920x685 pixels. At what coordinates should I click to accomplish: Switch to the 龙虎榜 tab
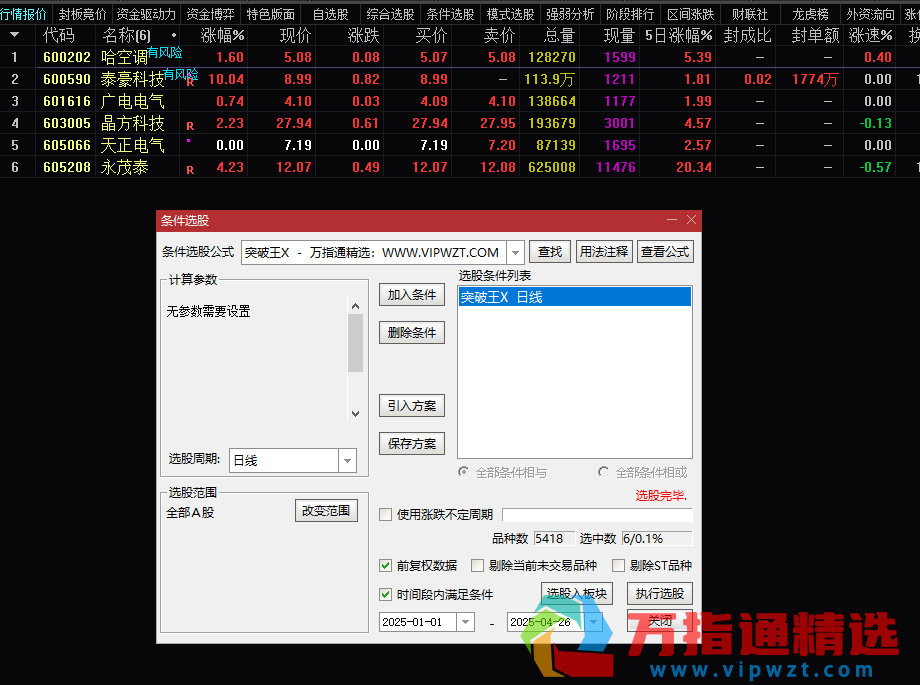coord(810,14)
